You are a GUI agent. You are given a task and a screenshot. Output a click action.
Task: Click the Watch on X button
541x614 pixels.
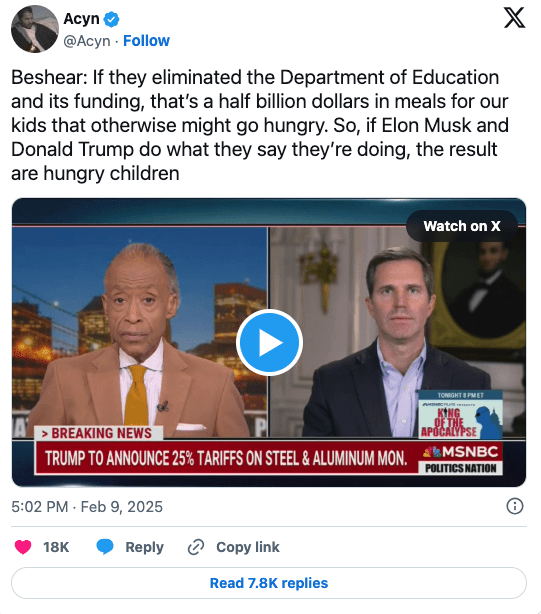(x=462, y=226)
